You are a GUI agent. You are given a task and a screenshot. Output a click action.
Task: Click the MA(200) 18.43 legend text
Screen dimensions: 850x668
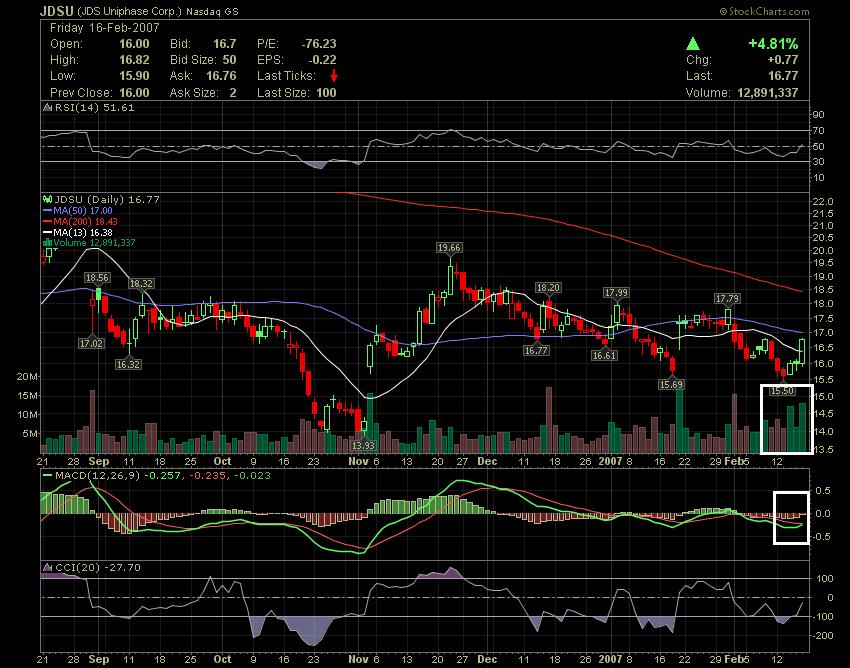(x=85, y=221)
